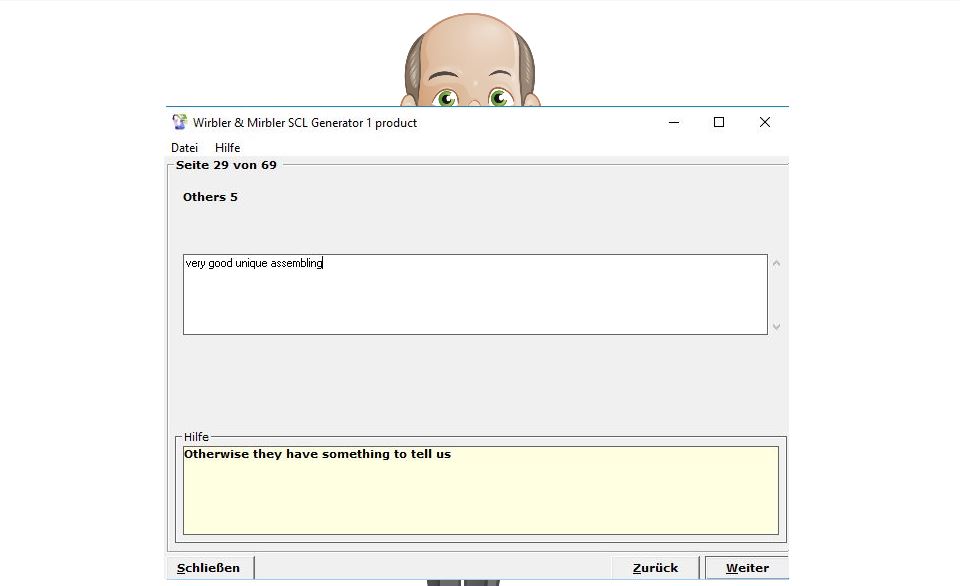Click the window title bar text
The width and height of the screenshot is (960, 586).
(x=305, y=122)
